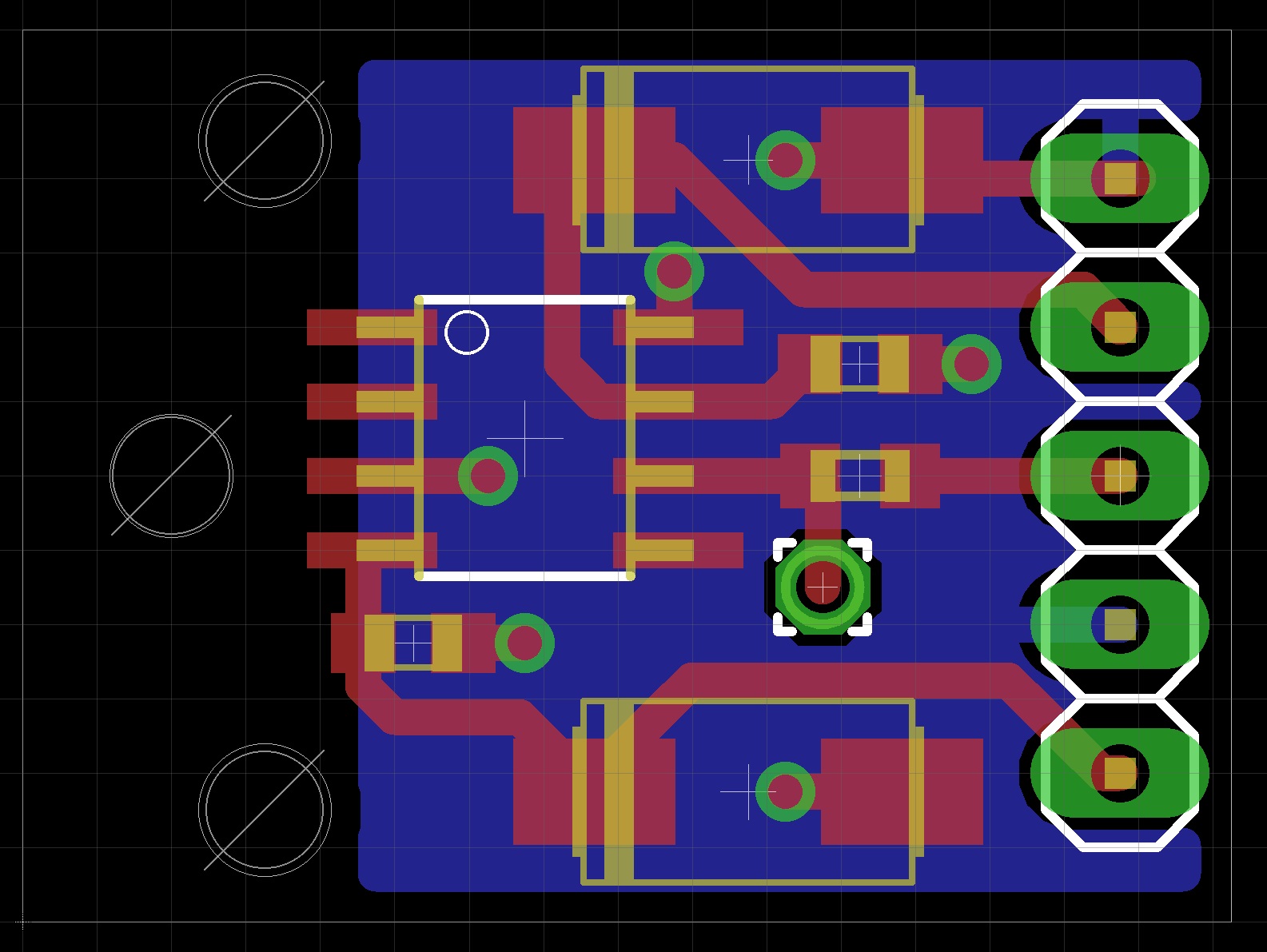
Task: Select the bottommost header pin pad
Action: click(1120, 772)
